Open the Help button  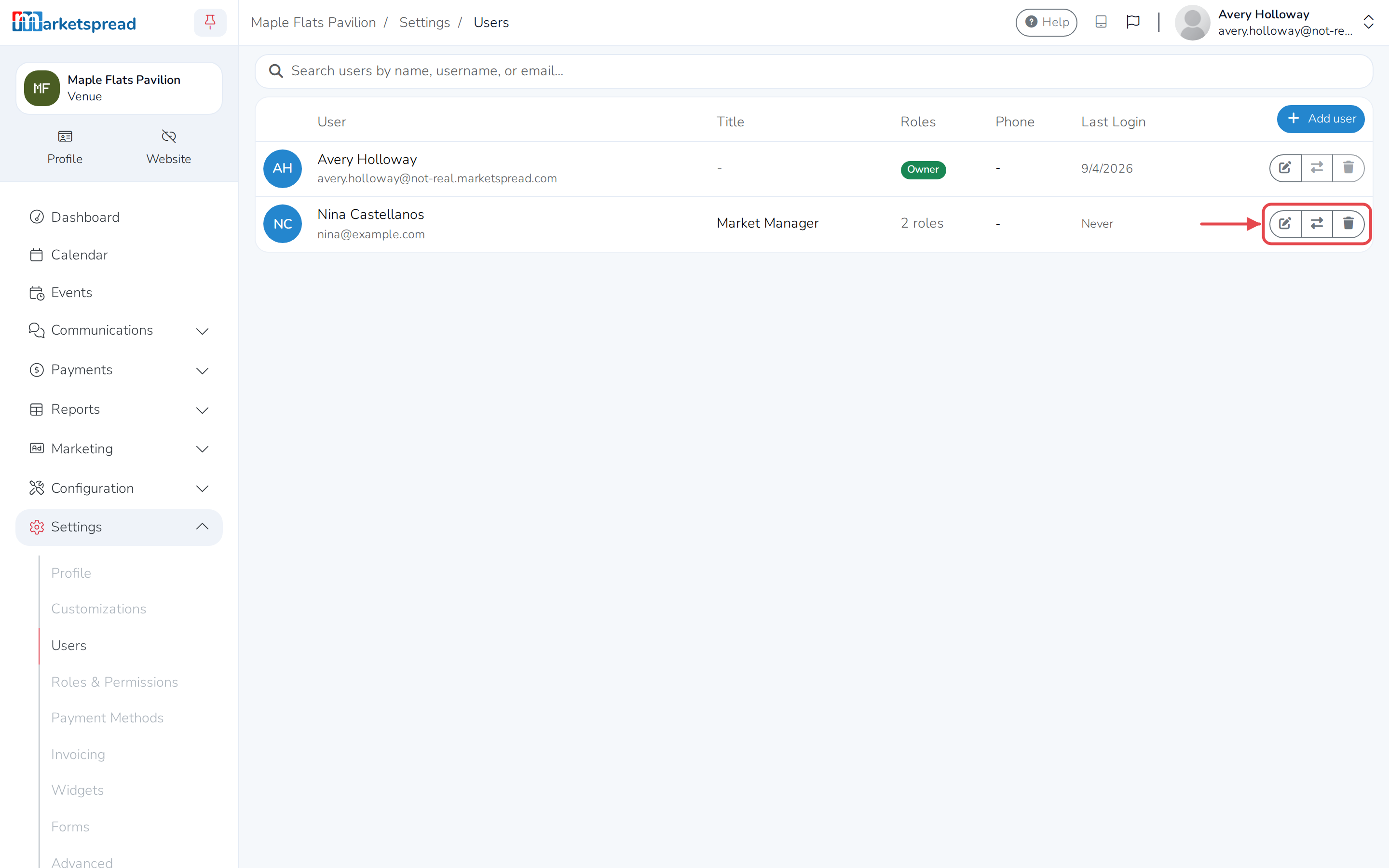pos(1047,22)
